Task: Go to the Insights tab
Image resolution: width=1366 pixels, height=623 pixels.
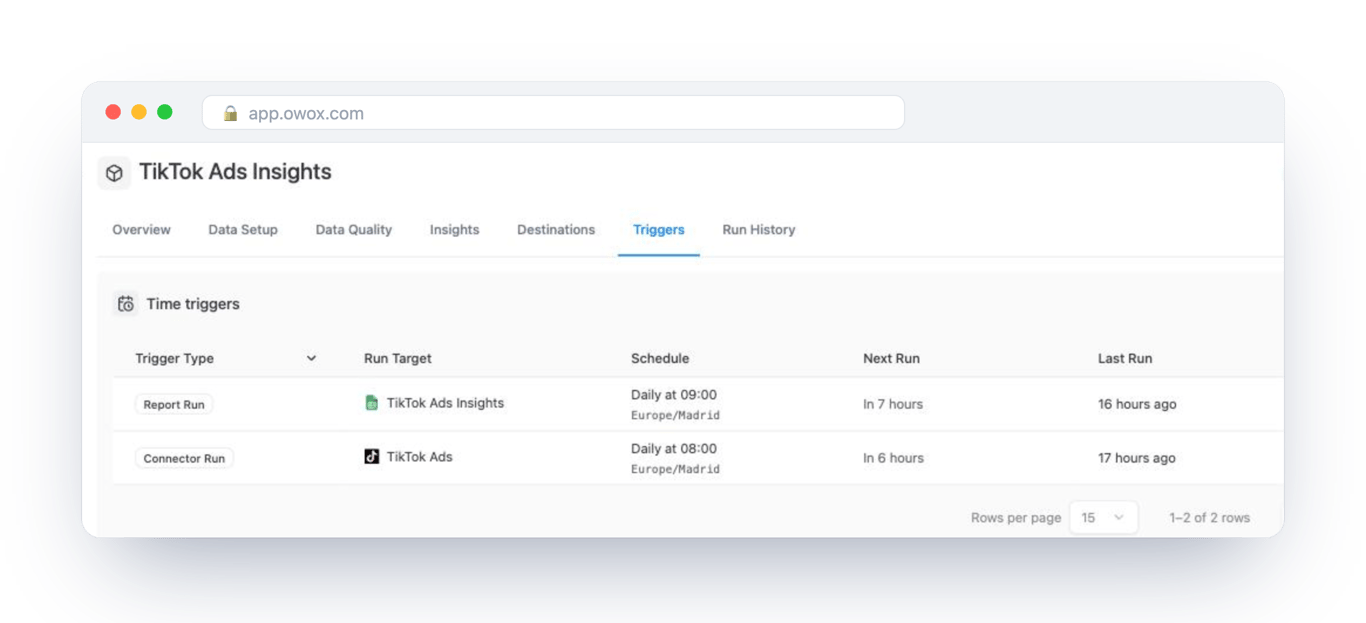Action: 455,230
